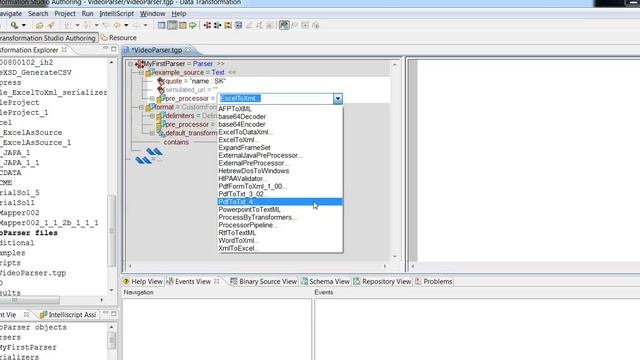
Task: Collapse the example_source tree node
Action: pyautogui.click(x=141, y=73)
